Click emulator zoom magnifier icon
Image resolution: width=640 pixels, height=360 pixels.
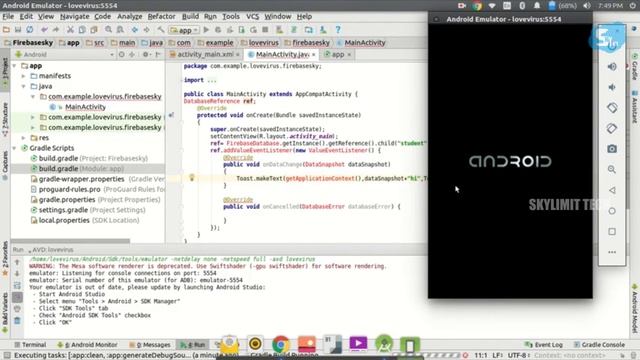click(x=612, y=169)
